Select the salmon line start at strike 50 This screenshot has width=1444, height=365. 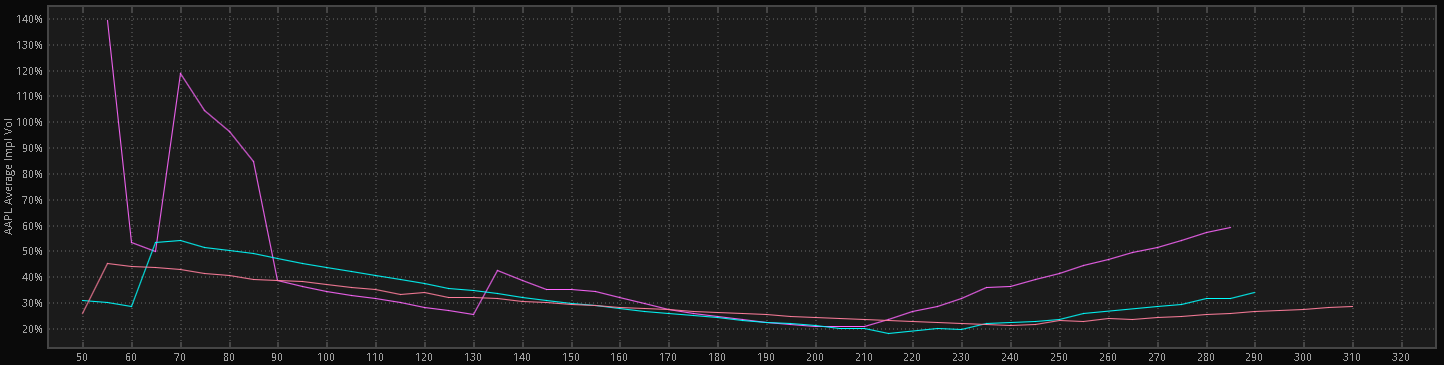82,314
